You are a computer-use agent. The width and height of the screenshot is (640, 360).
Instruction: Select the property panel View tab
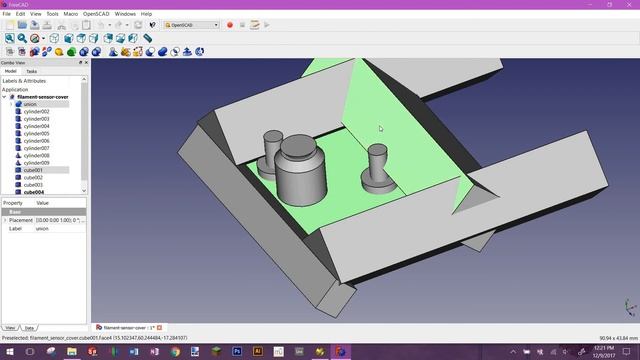click(10, 328)
